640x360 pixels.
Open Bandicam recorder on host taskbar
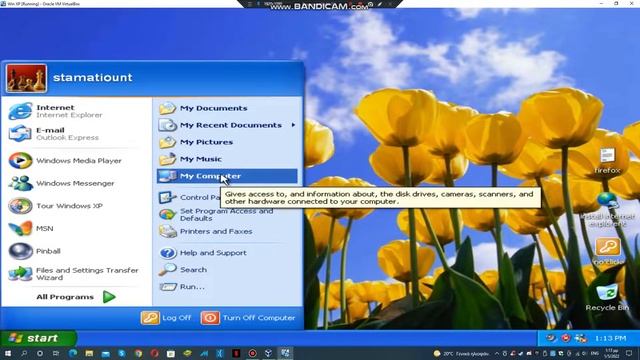point(253,353)
